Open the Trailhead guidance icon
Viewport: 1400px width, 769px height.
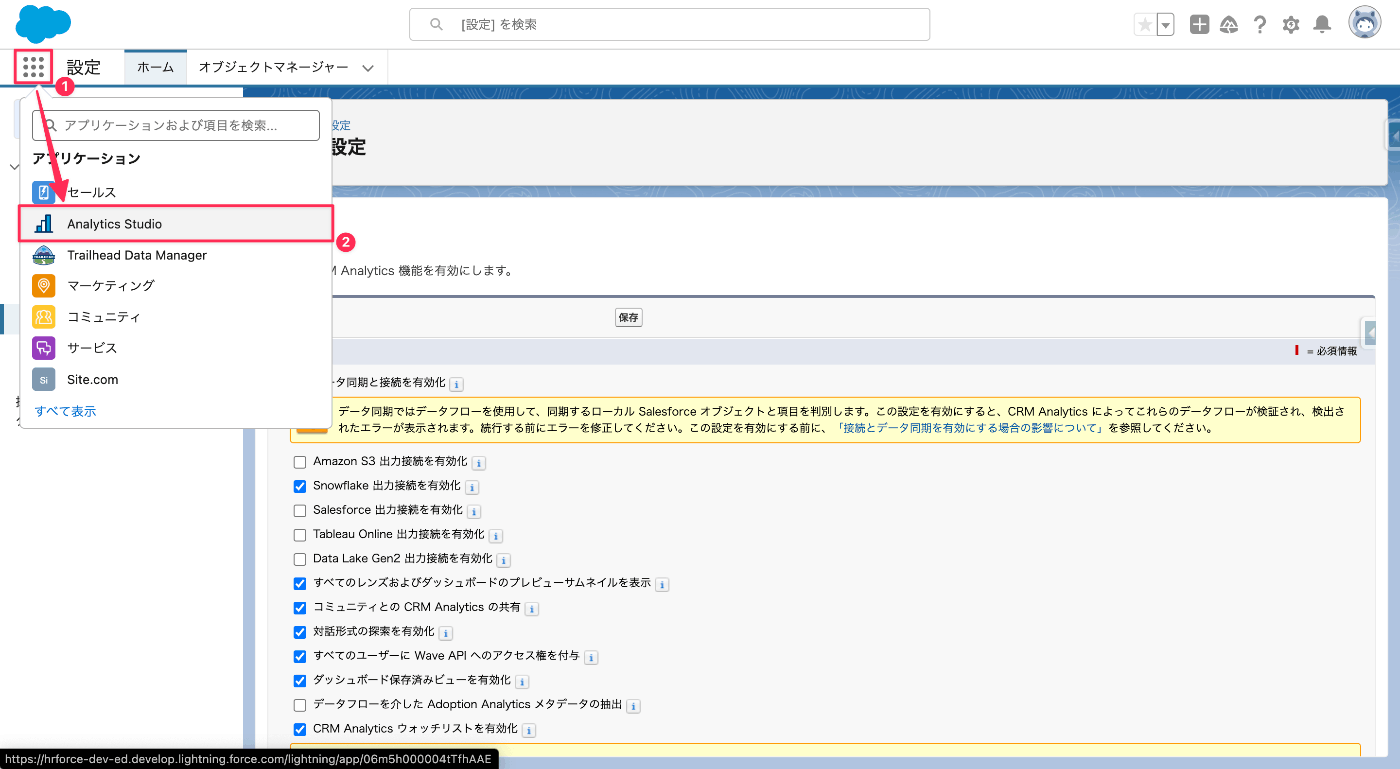(1230, 25)
